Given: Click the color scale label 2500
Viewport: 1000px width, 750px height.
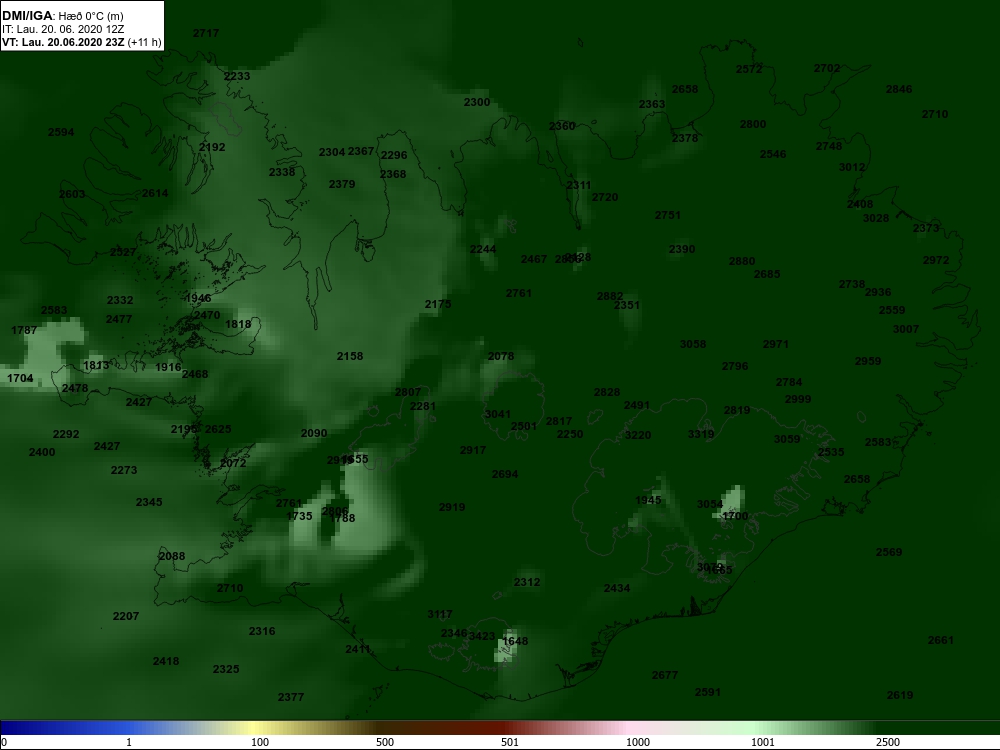Looking at the screenshot, I should pos(888,742).
